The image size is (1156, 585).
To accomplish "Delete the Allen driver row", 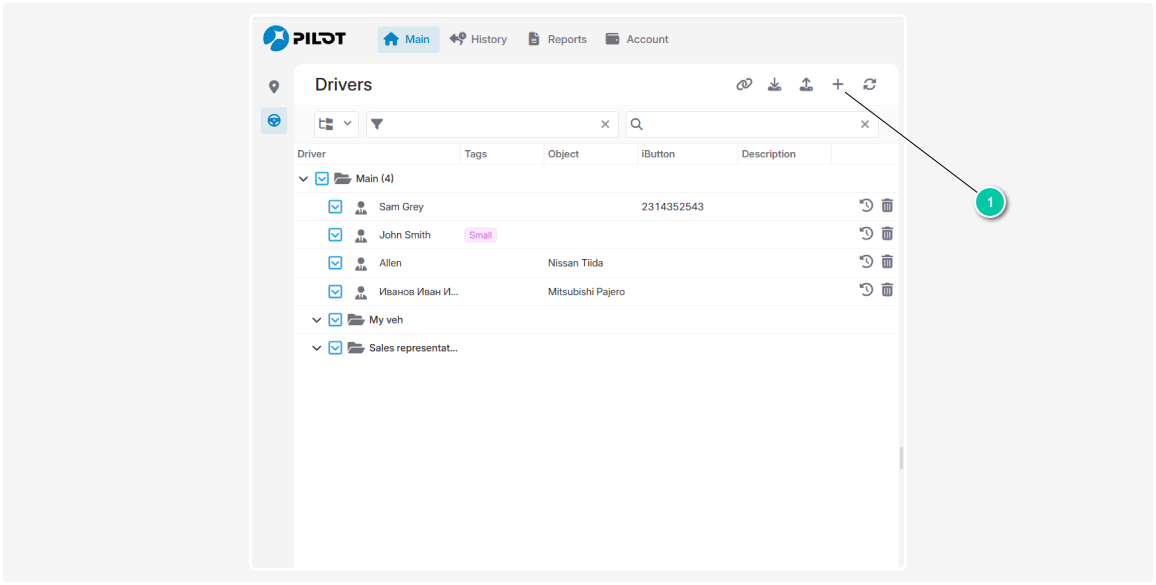I will coord(887,262).
